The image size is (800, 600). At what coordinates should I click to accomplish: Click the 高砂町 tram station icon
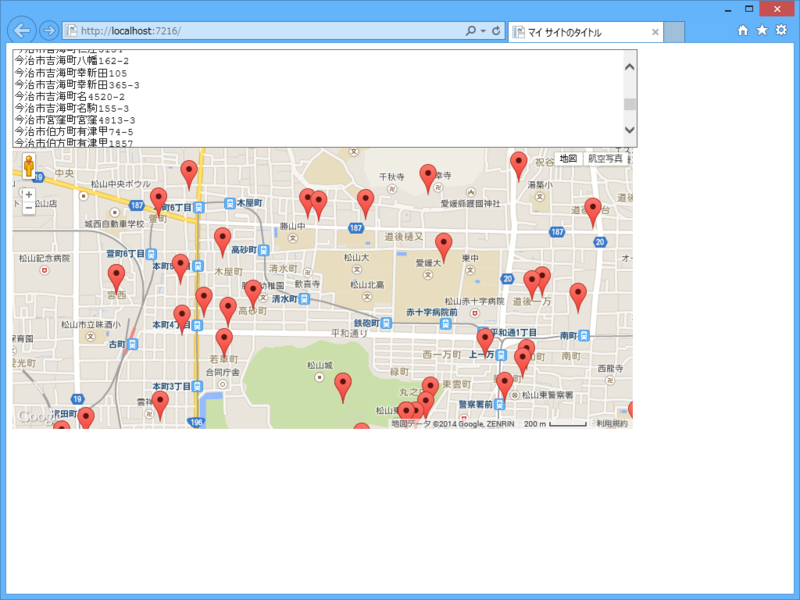click(x=263, y=250)
